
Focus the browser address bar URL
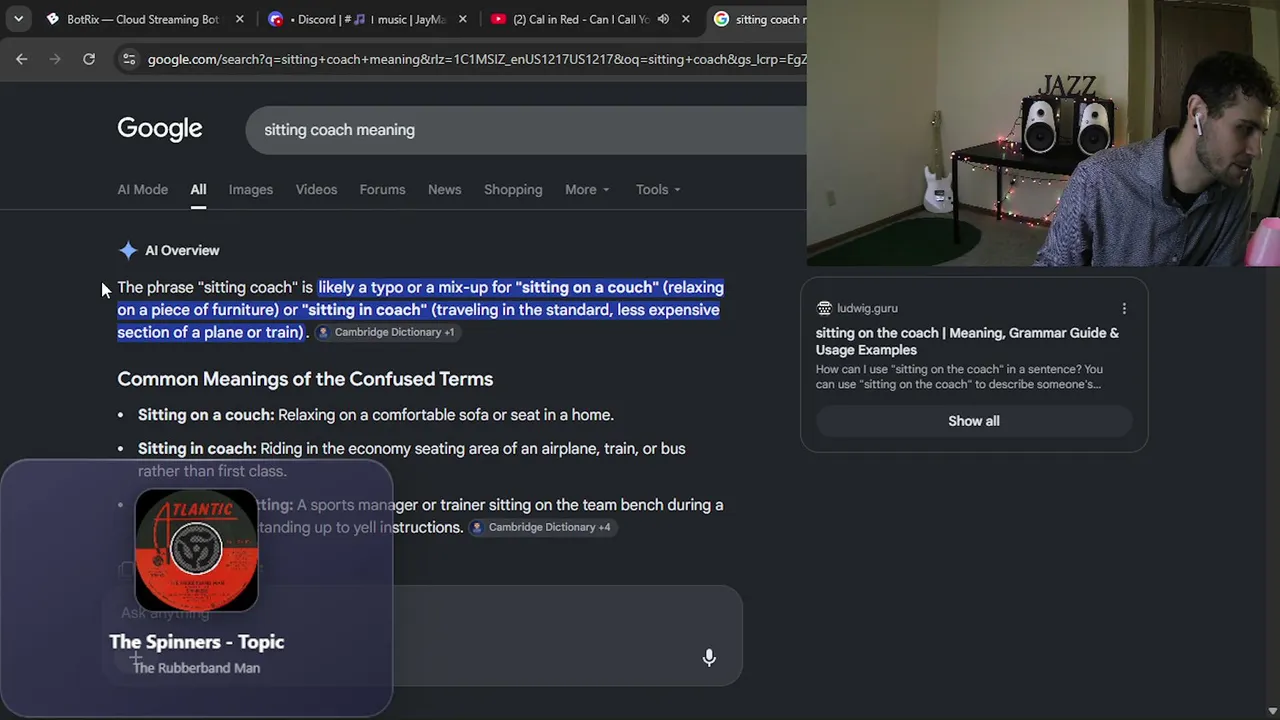(x=477, y=59)
